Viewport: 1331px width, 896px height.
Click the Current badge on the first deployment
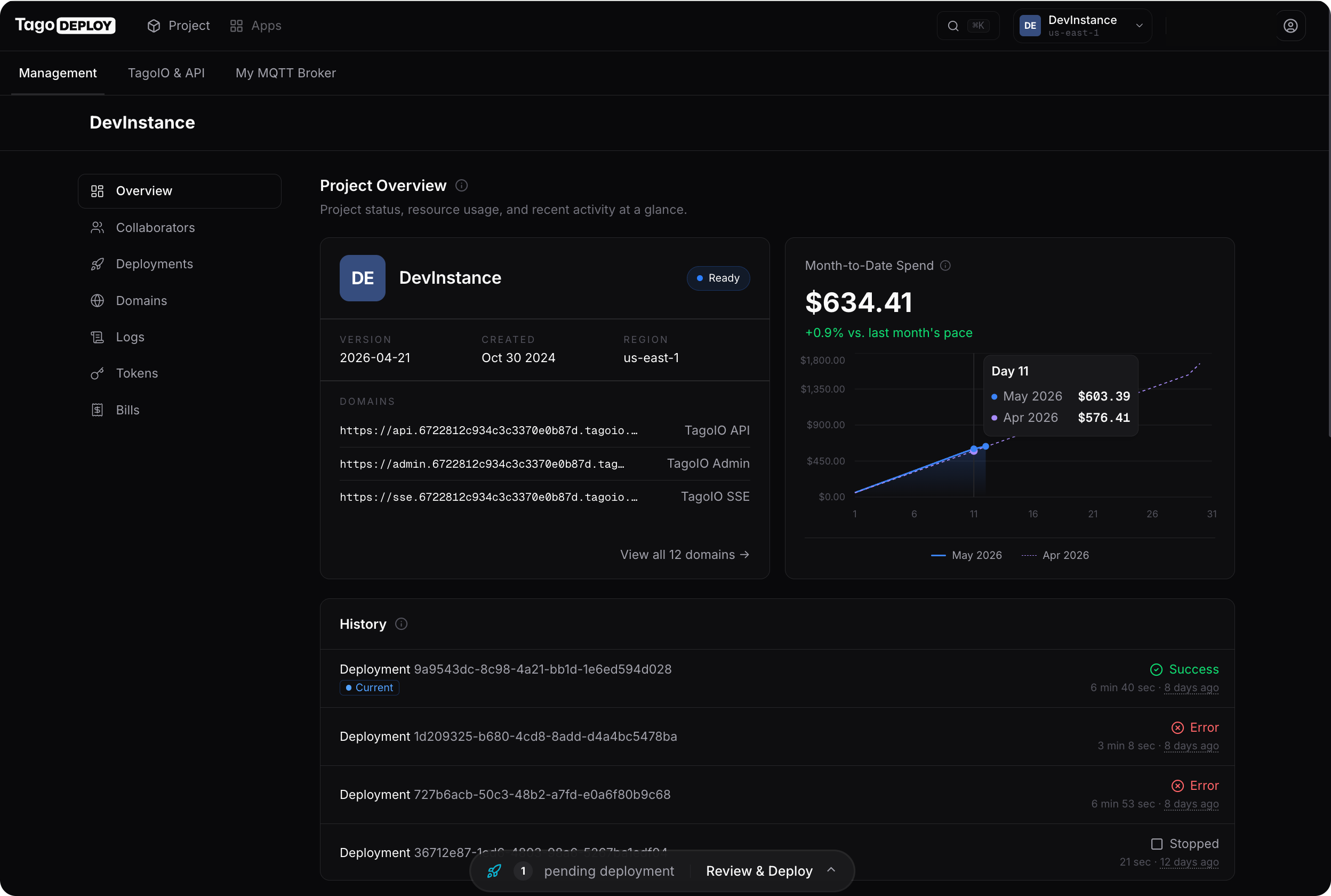pos(370,687)
